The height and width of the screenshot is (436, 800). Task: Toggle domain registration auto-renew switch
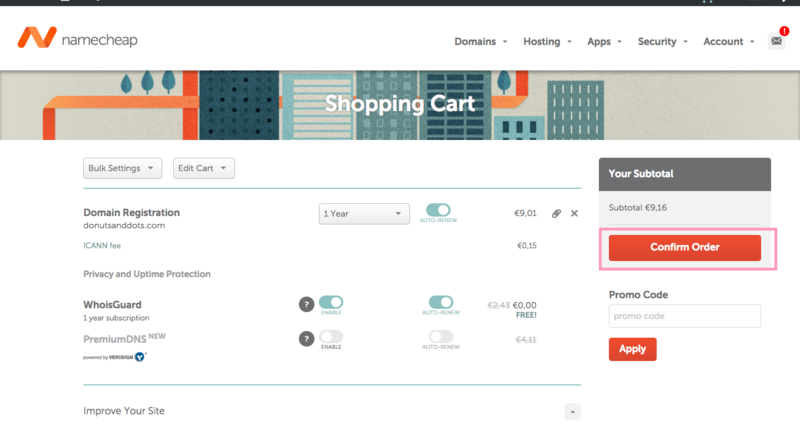point(438,210)
